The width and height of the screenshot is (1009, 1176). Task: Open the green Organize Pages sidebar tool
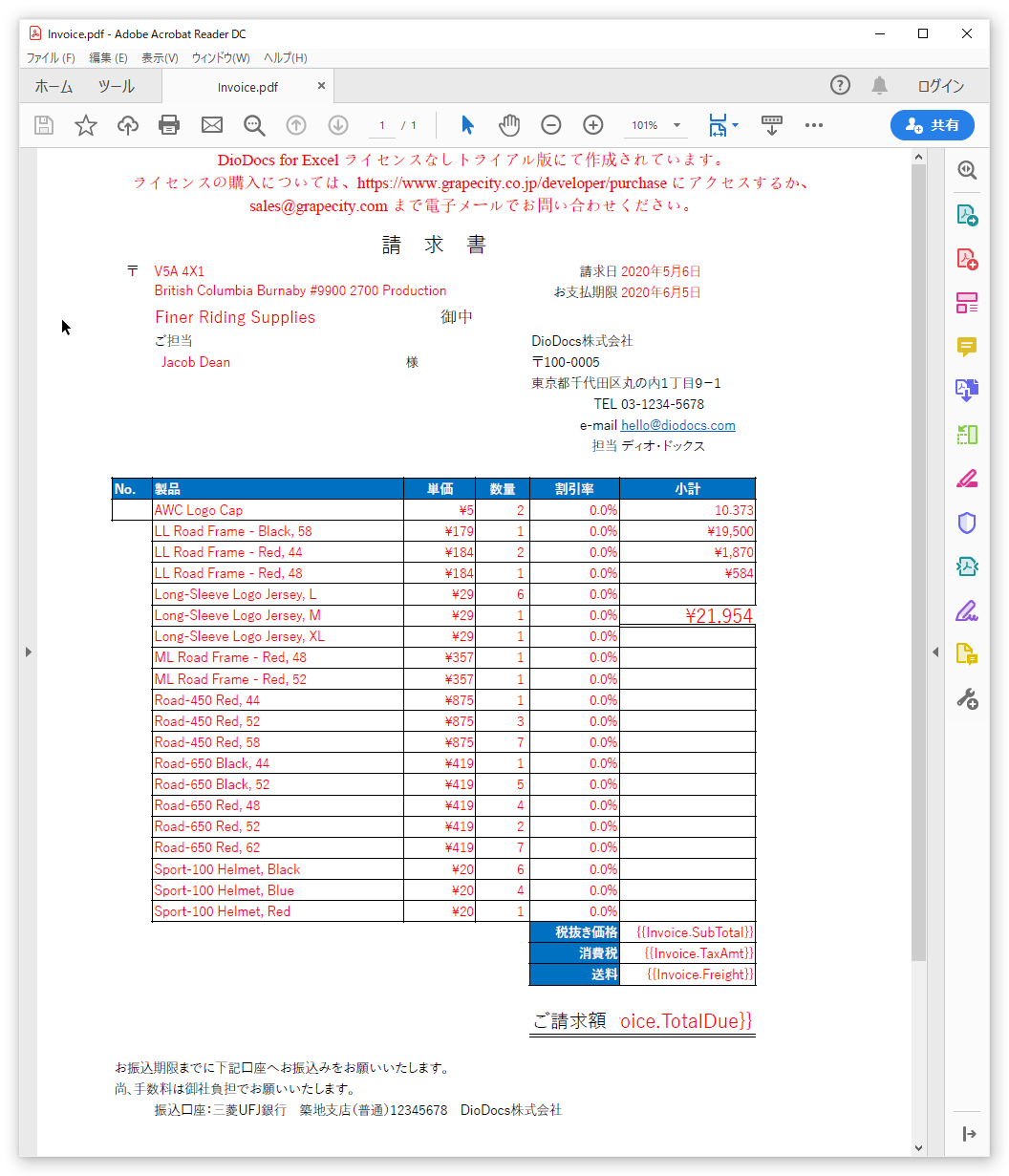967,435
